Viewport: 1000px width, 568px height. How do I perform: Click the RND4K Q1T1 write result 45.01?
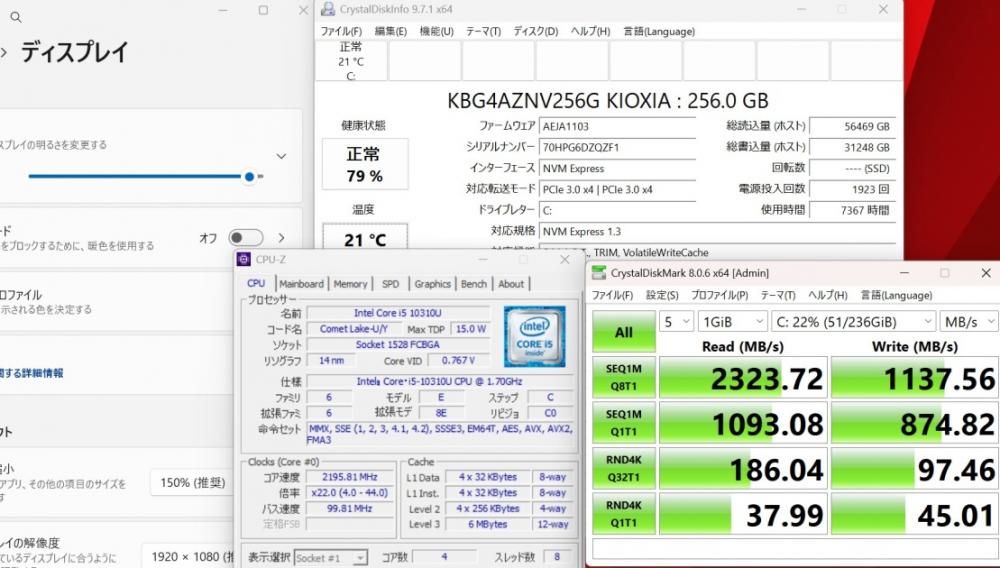pos(915,514)
